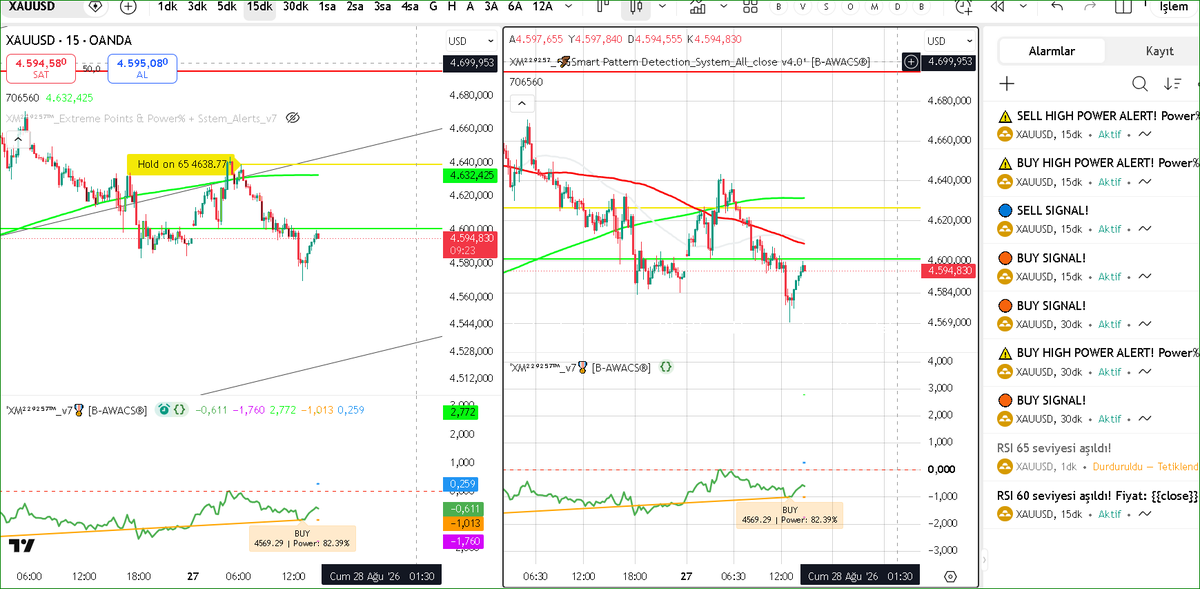
Task: Expand the chart type dropdown arrow
Action: pos(663,6)
